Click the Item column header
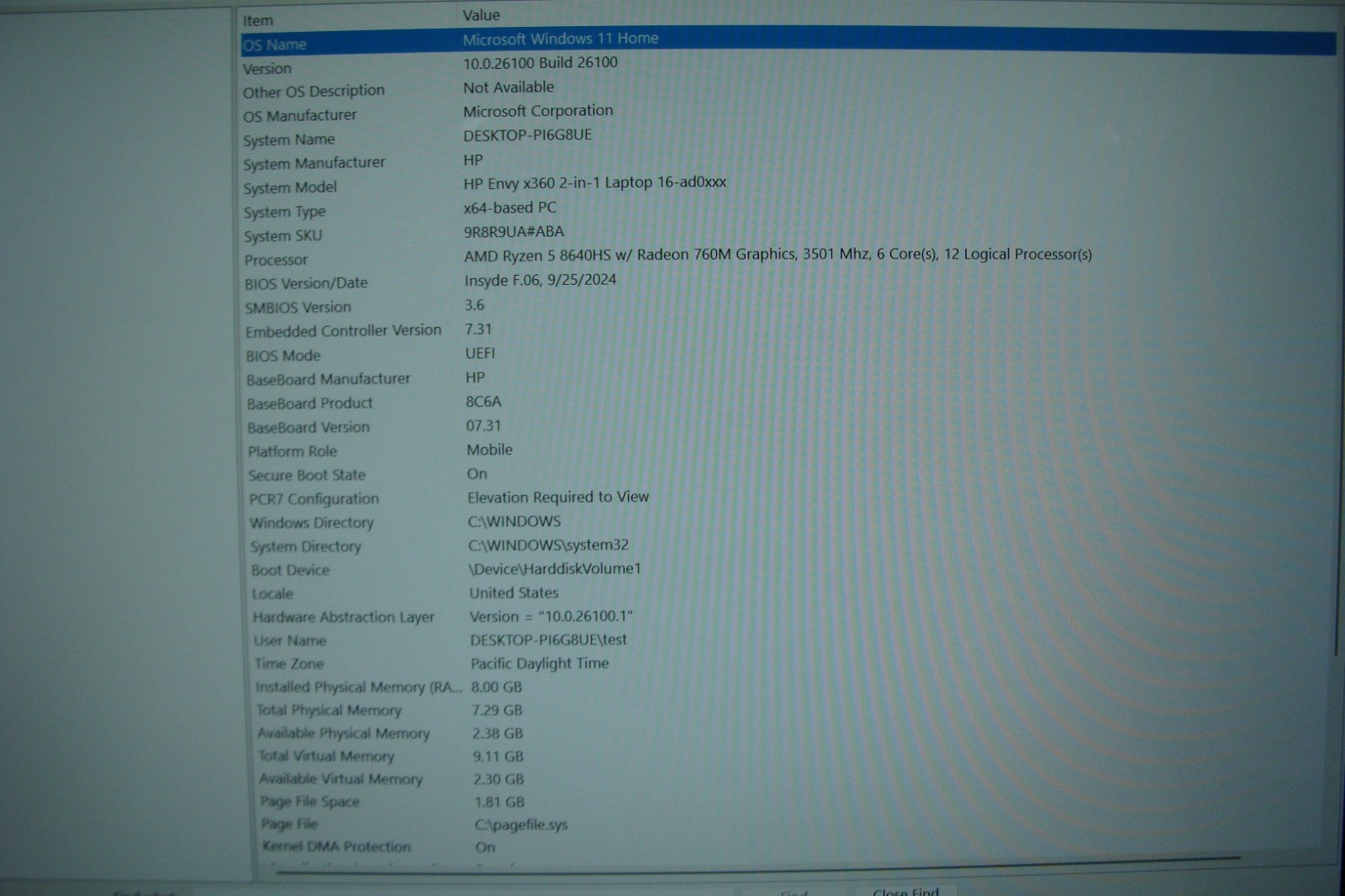 (x=258, y=20)
